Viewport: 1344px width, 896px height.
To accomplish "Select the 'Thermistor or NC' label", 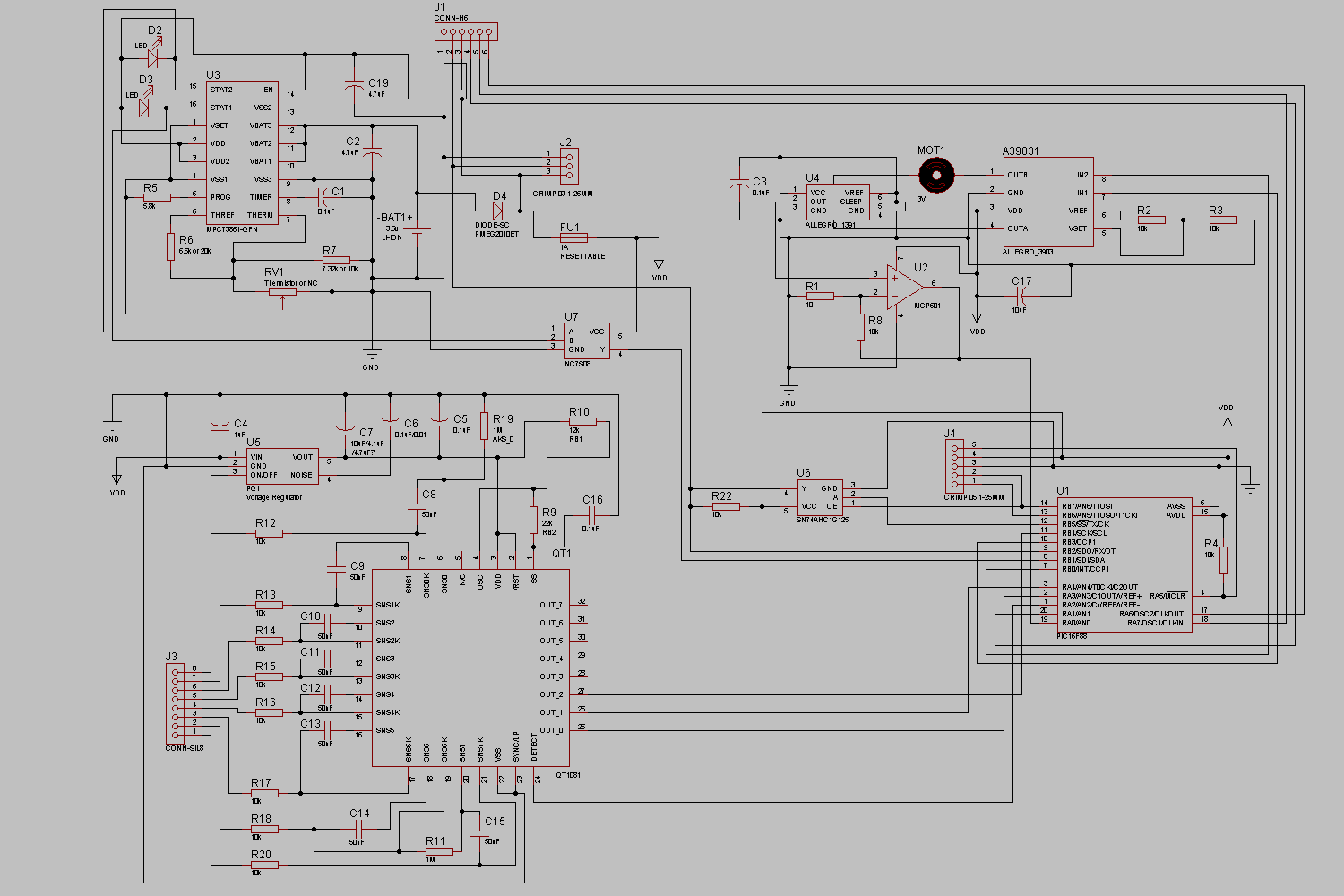I will (290, 283).
